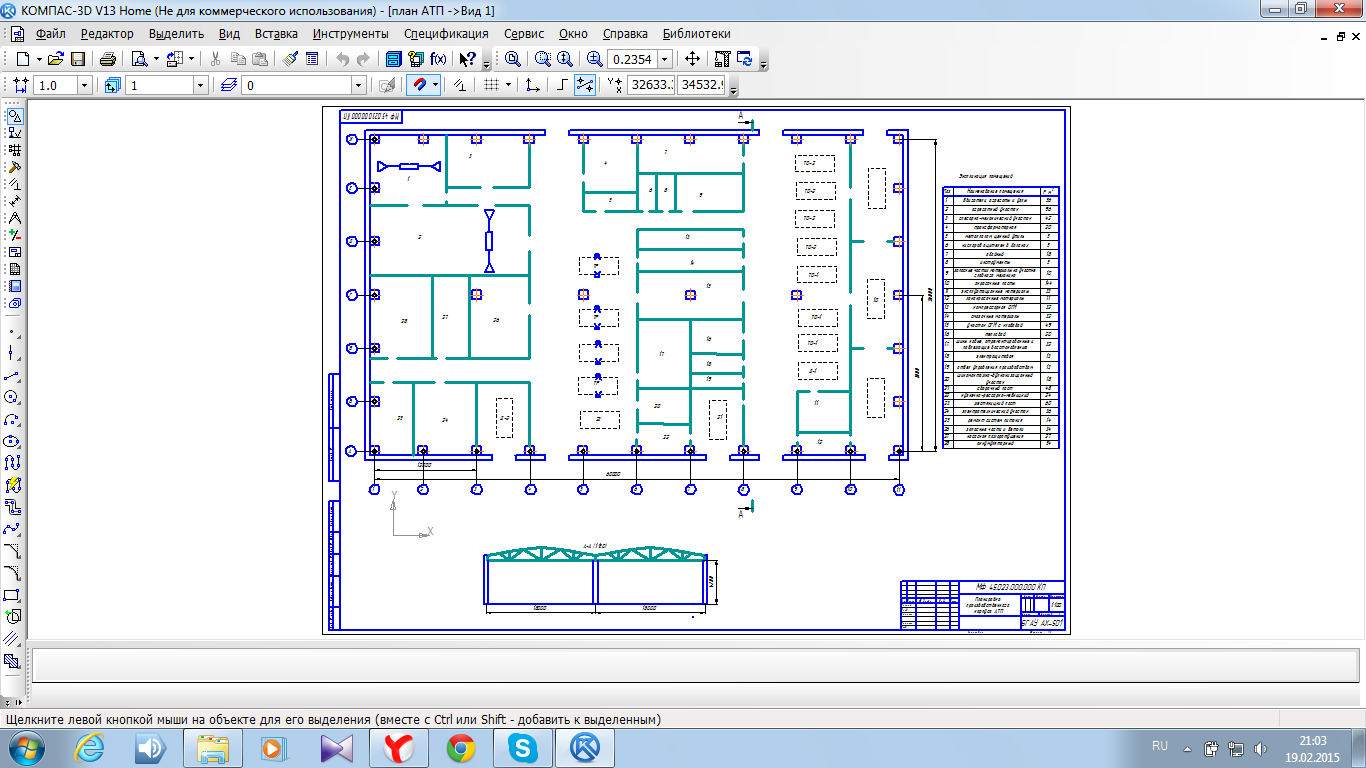Save the drawing with the floppy icon
Viewport: 1366px width, 768px height.
(78, 59)
